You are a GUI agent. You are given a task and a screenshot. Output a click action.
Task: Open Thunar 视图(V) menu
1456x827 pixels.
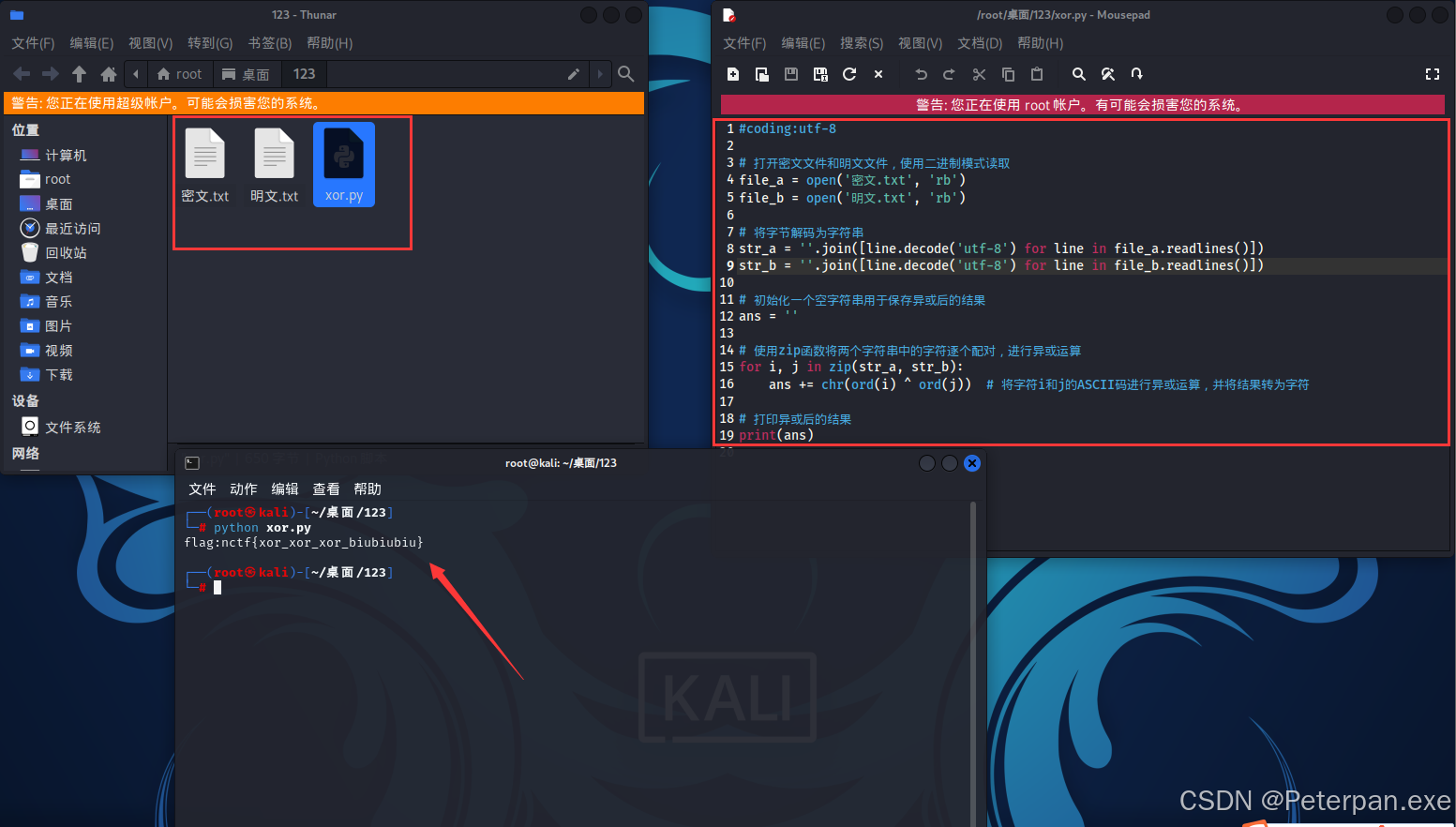click(x=151, y=43)
